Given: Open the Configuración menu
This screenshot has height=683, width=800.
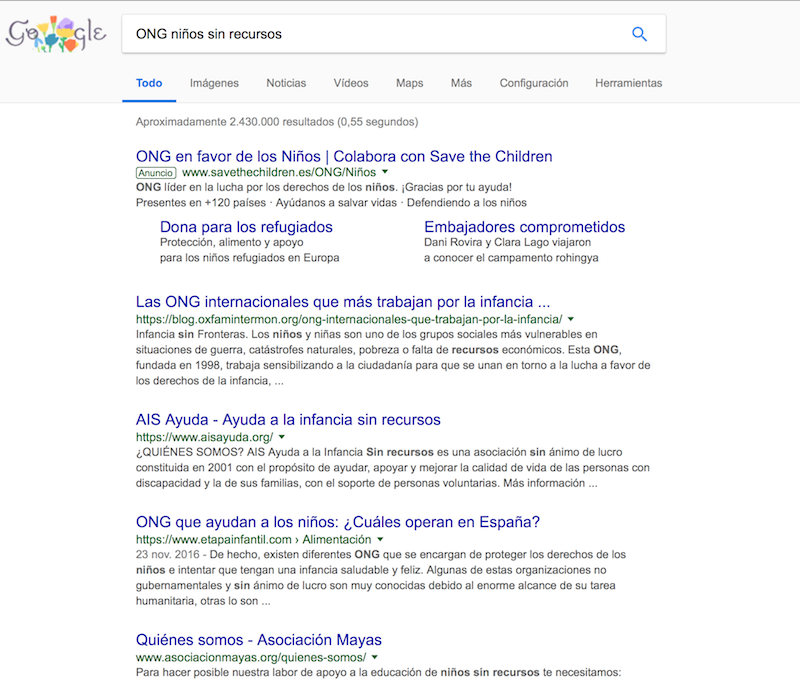Looking at the screenshot, I should click(x=534, y=83).
